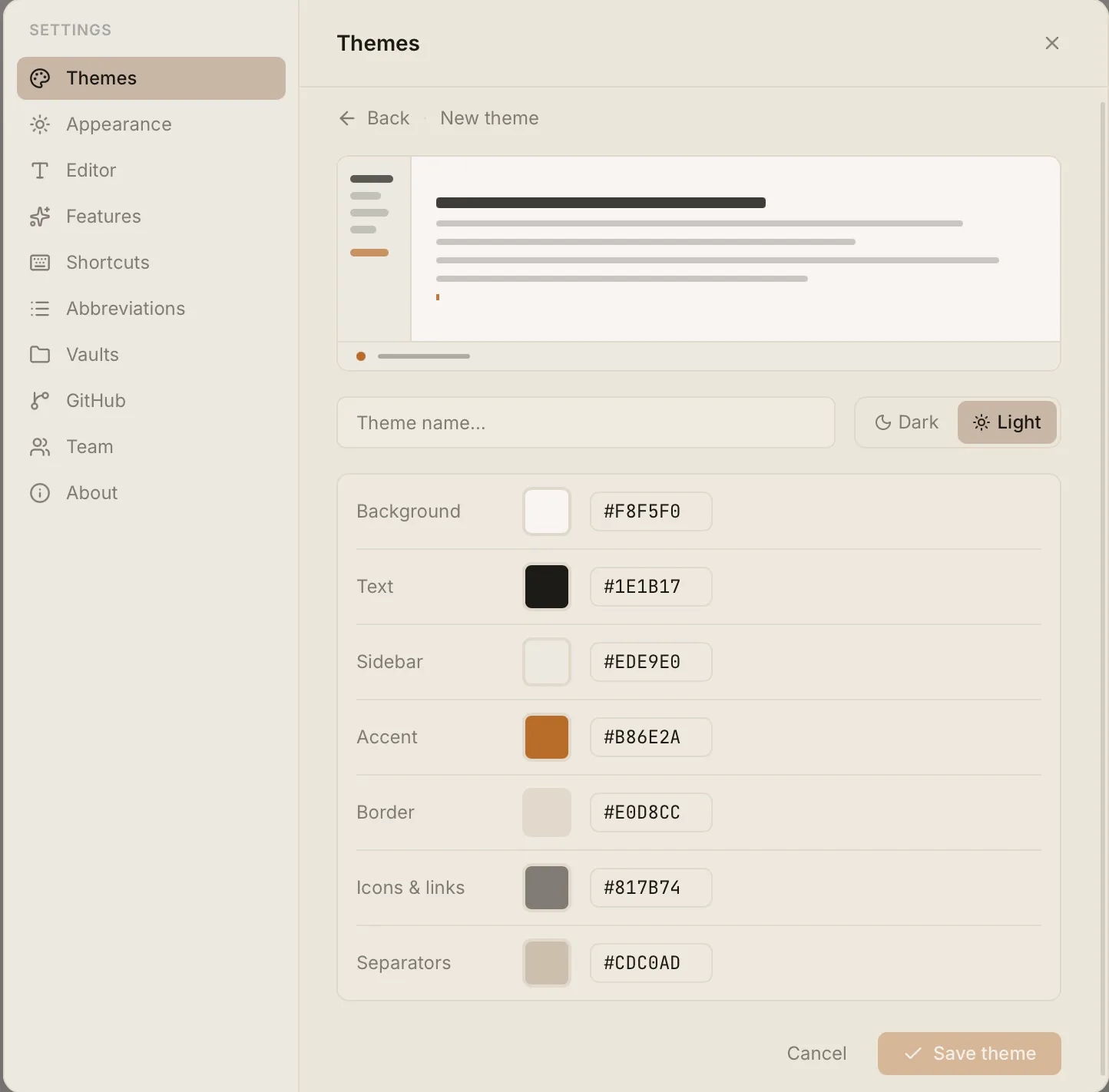Click the Back link text
Image resolution: width=1109 pixels, height=1092 pixels.
tap(388, 118)
